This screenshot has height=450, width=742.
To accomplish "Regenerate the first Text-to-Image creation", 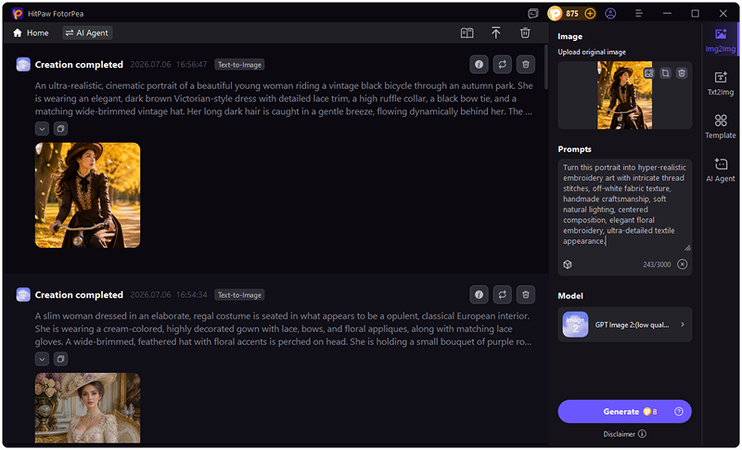I will point(502,64).
